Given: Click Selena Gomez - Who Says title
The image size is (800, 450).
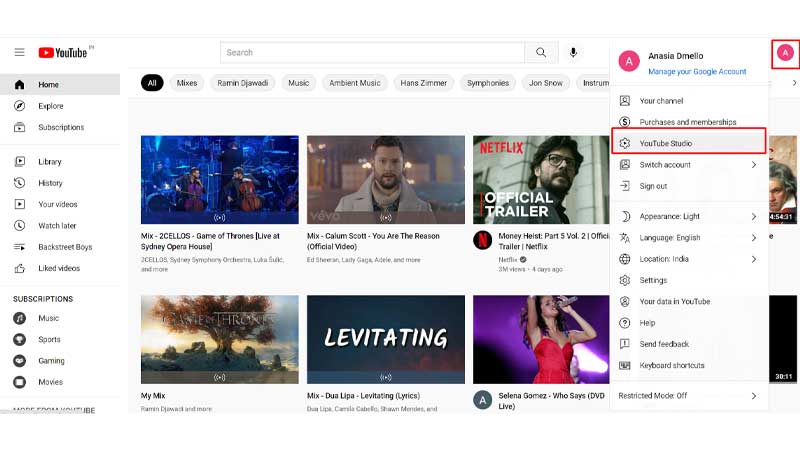Looking at the screenshot, I should coord(552,401).
